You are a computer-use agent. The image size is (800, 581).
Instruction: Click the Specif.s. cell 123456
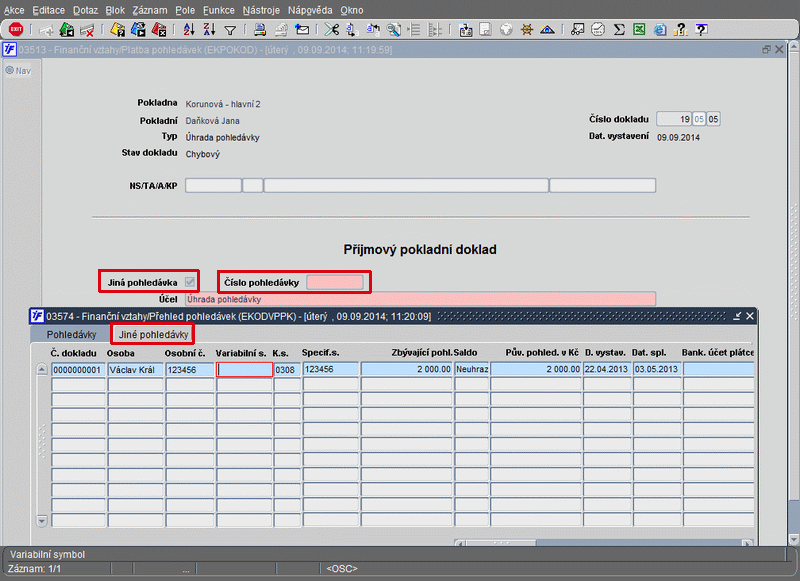click(331, 369)
